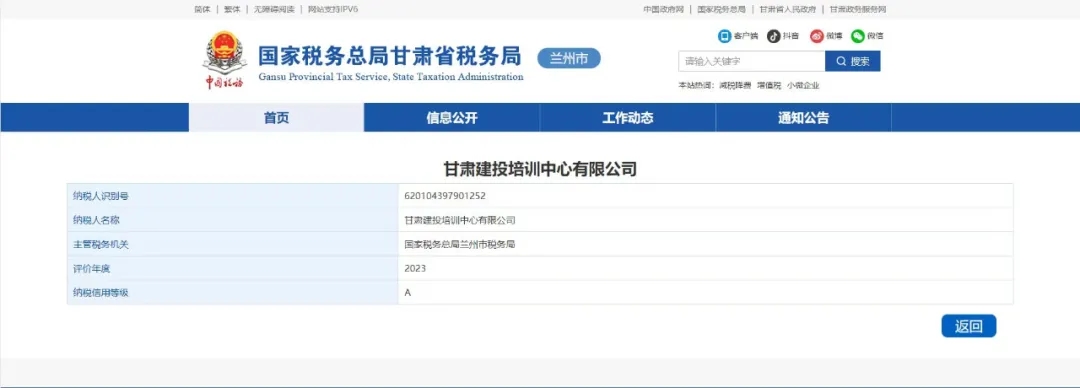Go to the 首页 home tab

click(x=276, y=118)
